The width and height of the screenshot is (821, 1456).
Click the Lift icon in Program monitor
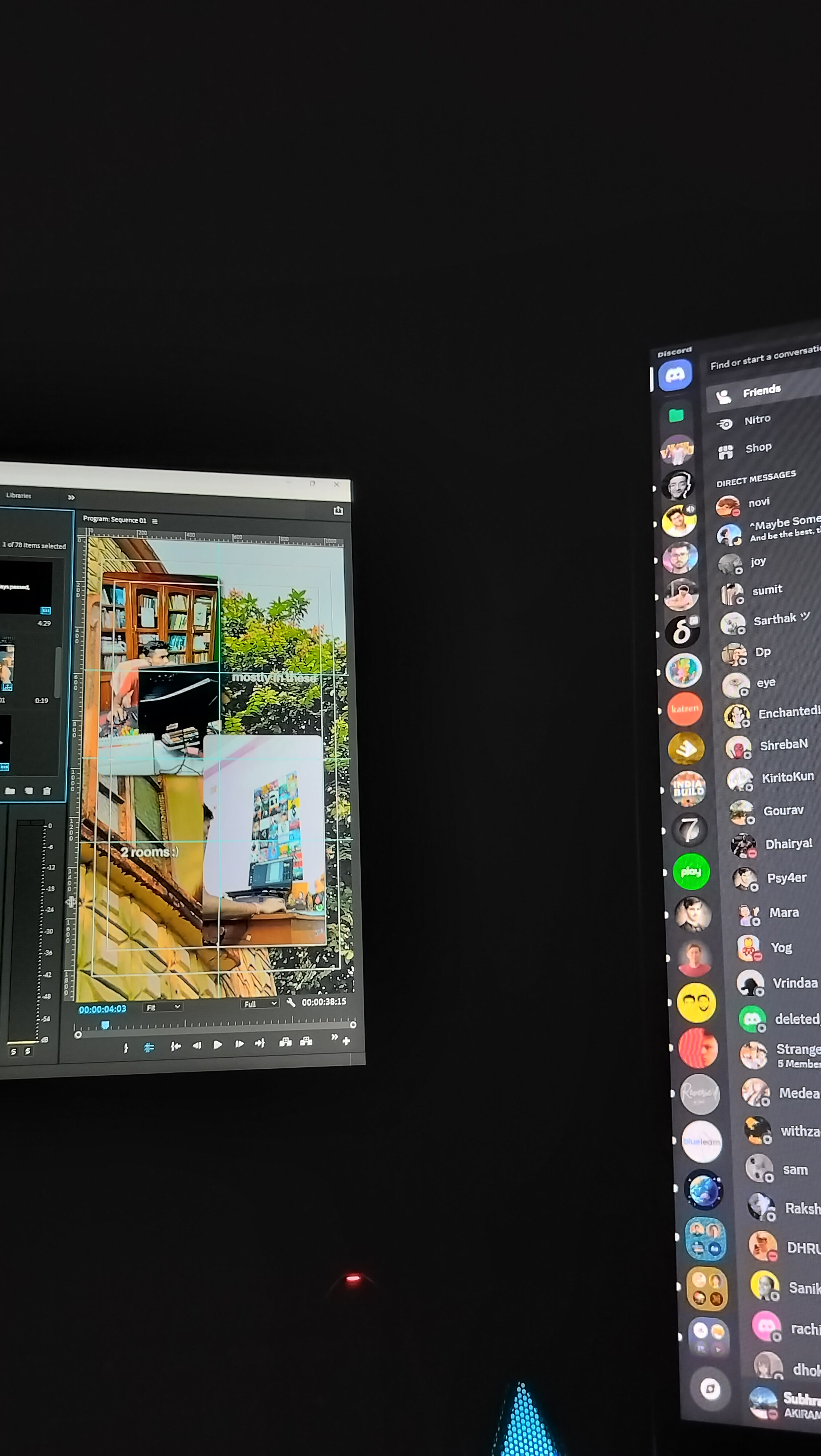point(285,1042)
